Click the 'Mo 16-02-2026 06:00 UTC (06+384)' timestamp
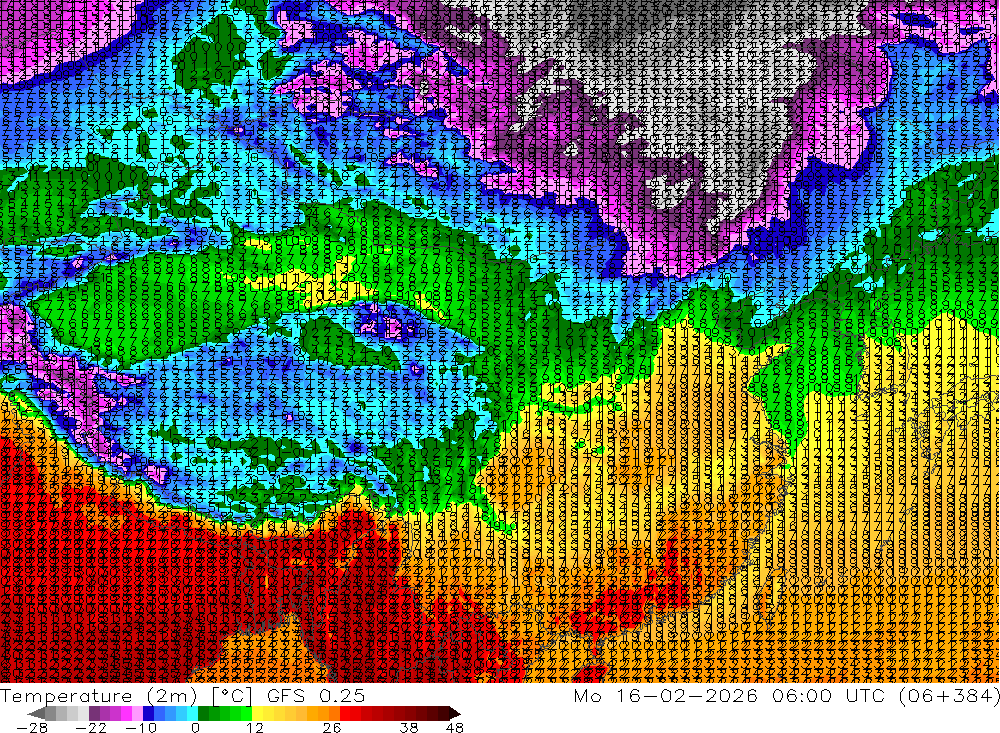This screenshot has height=733, width=1000. pos(786,695)
